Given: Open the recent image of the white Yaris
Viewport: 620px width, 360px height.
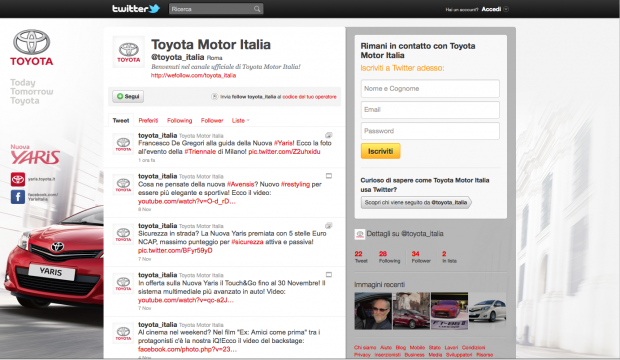Looking at the screenshot, I should pos(488,311).
